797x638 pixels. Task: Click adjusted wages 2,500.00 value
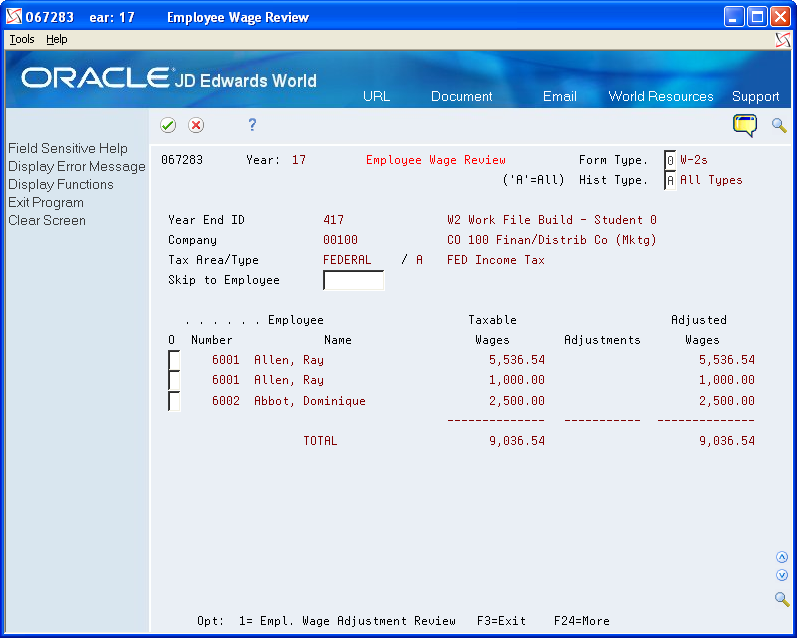[726, 401]
